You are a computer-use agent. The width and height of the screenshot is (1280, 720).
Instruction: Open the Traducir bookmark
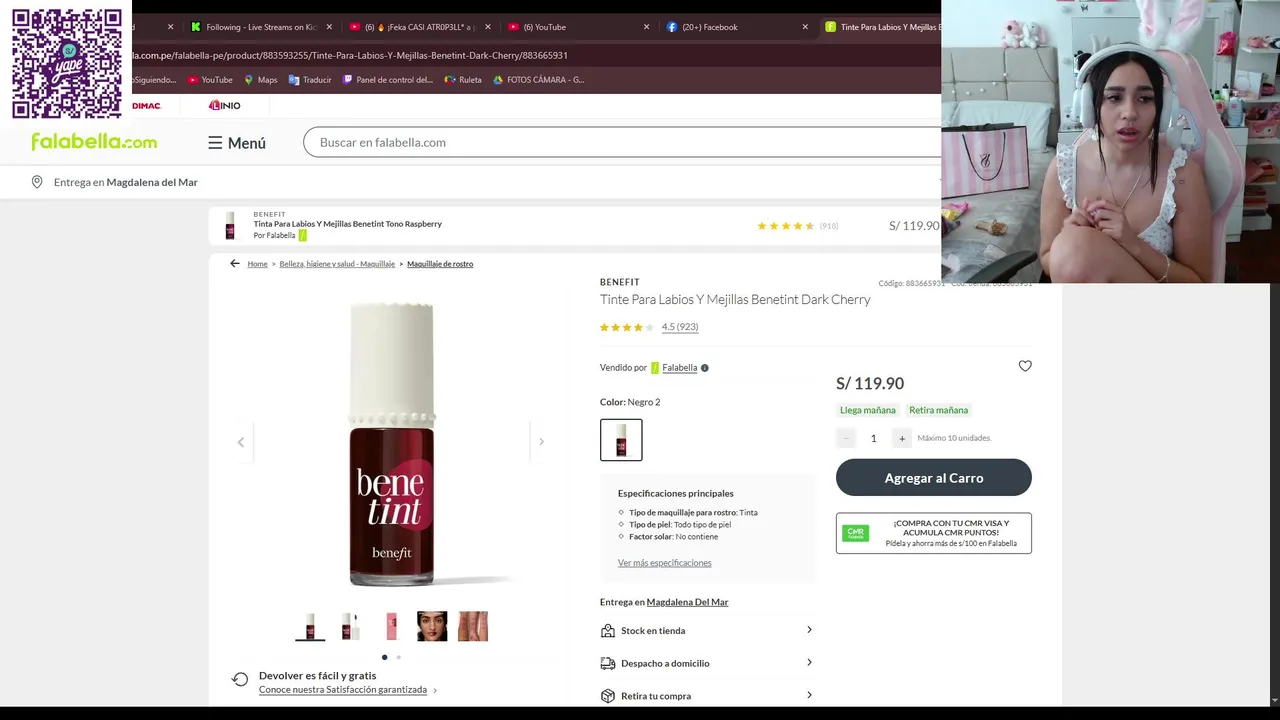coord(310,80)
